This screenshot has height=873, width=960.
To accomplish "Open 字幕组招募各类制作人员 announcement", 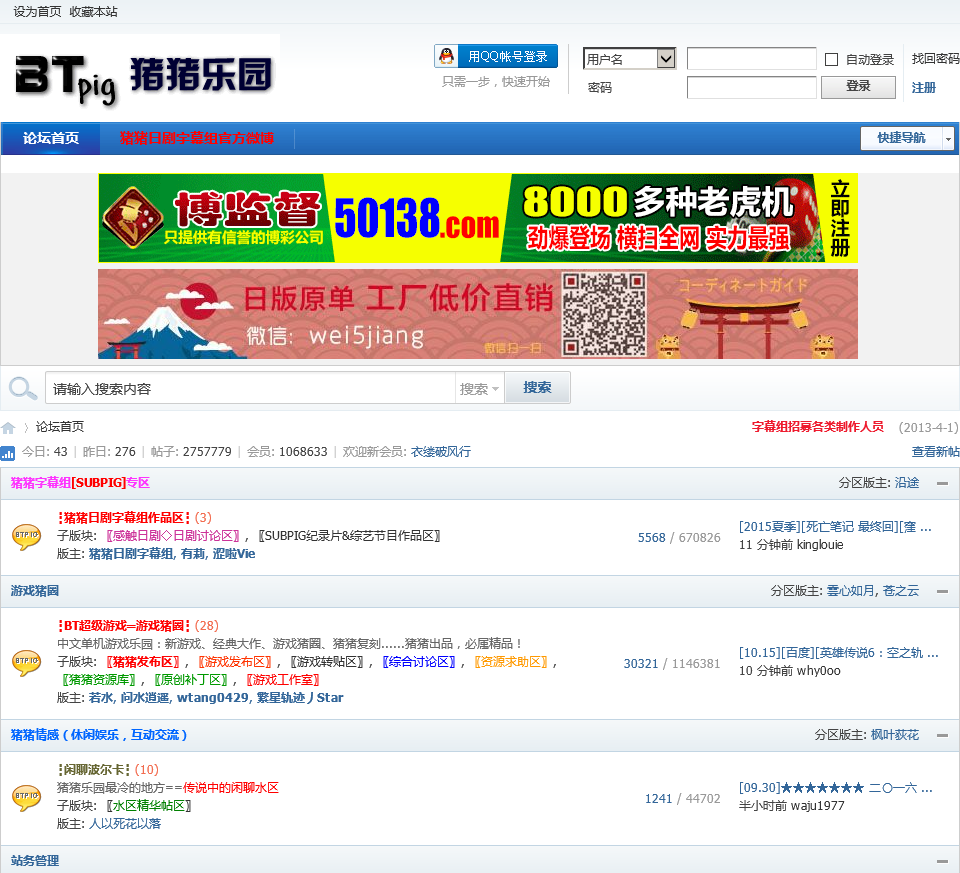I will 817,427.
